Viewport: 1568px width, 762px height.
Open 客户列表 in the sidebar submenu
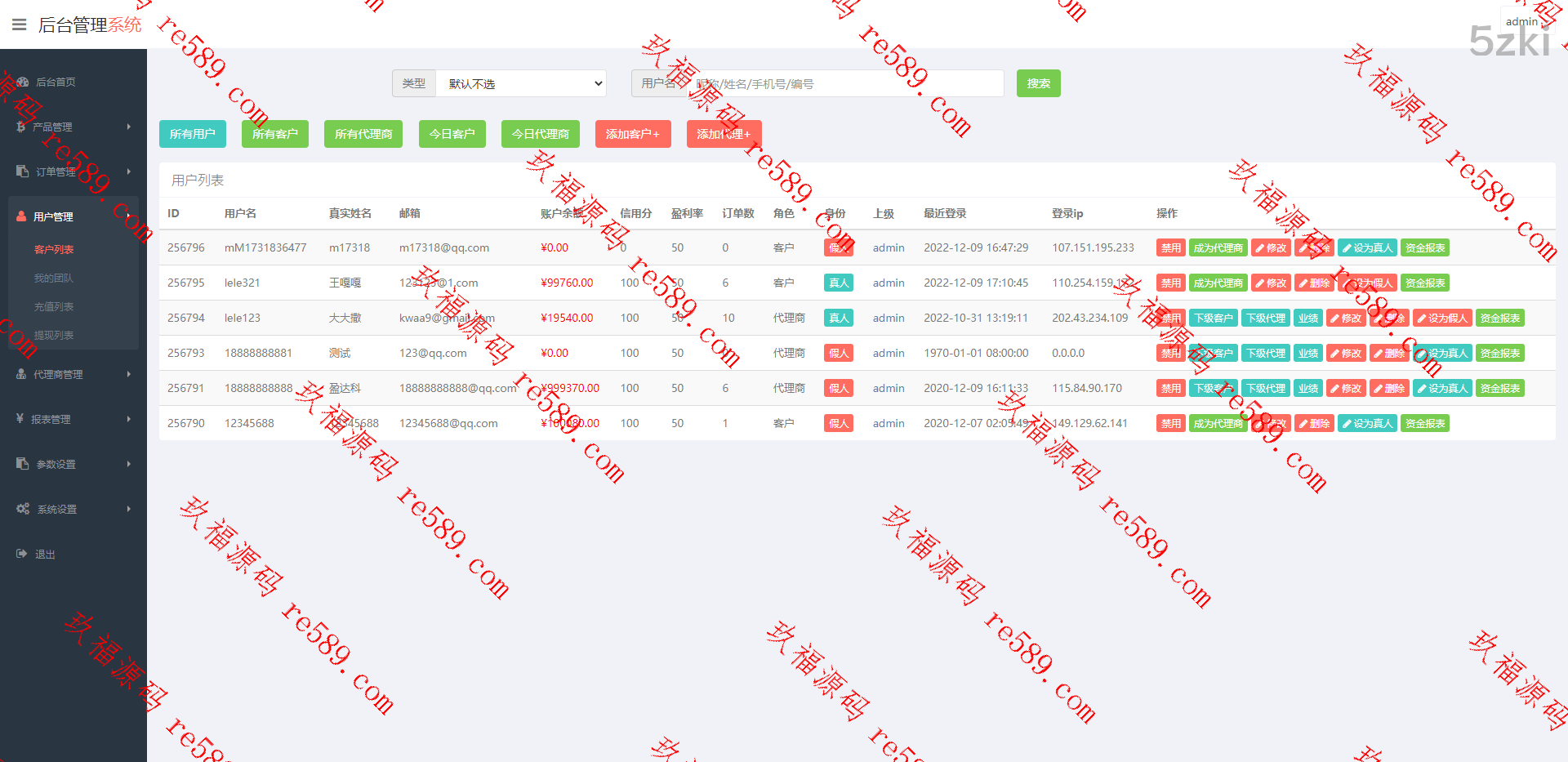coord(54,249)
